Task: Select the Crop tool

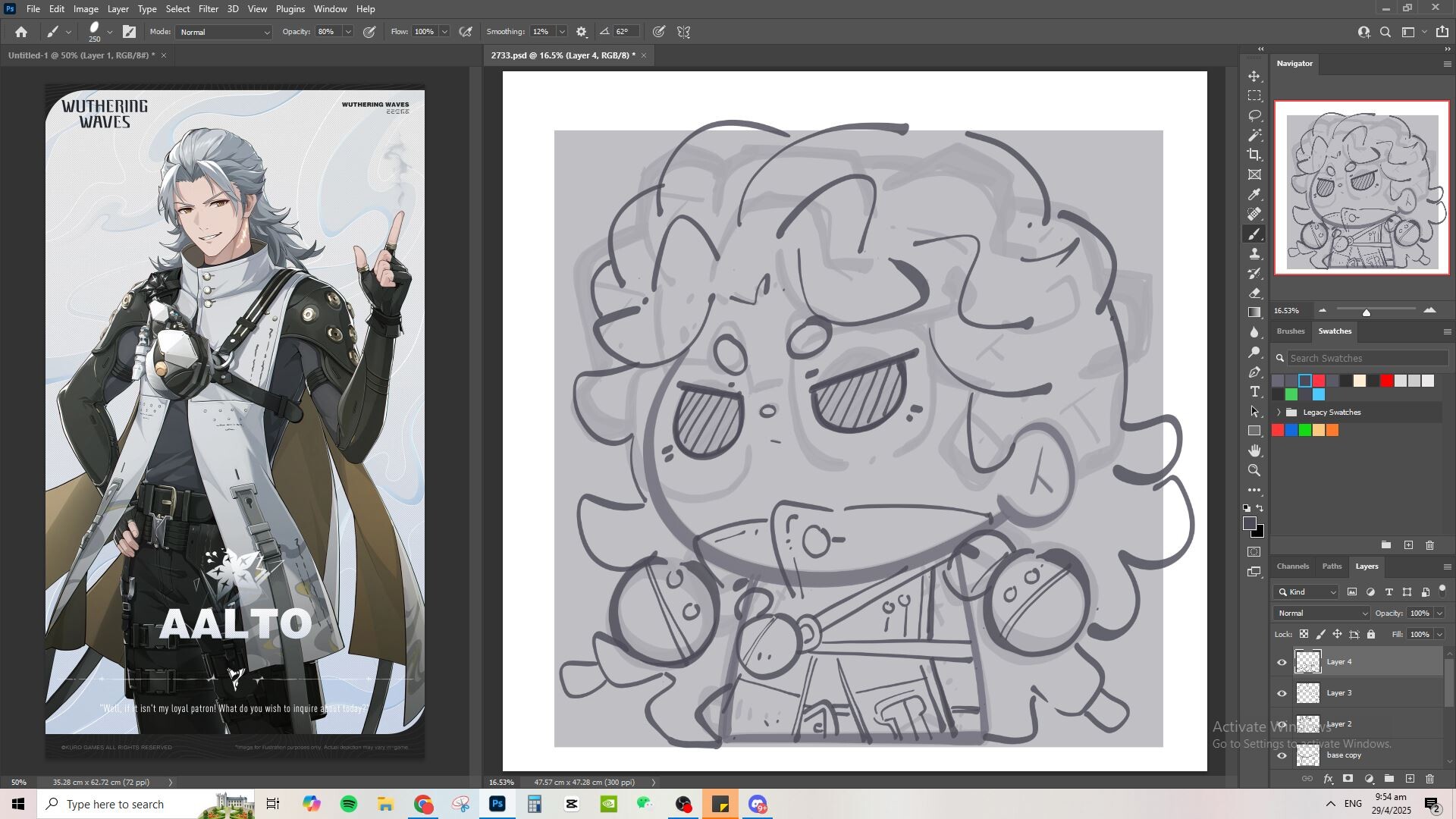Action: pyautogui.click(x=1255, y=155)
